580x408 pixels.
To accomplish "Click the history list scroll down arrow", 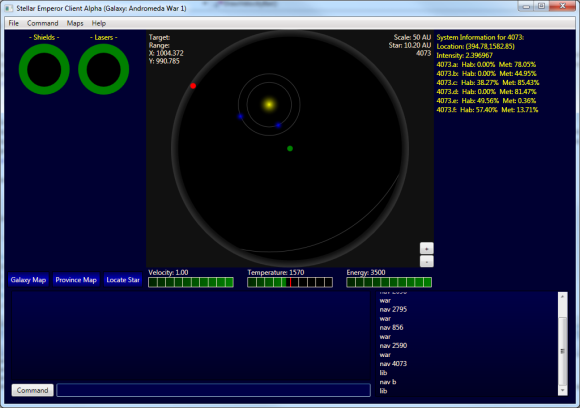I will [x=563, y=391].
